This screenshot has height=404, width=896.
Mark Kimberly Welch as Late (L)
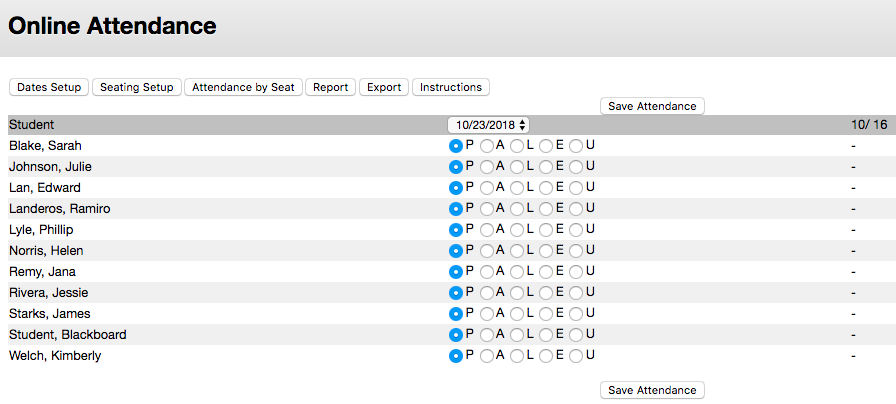517,356
